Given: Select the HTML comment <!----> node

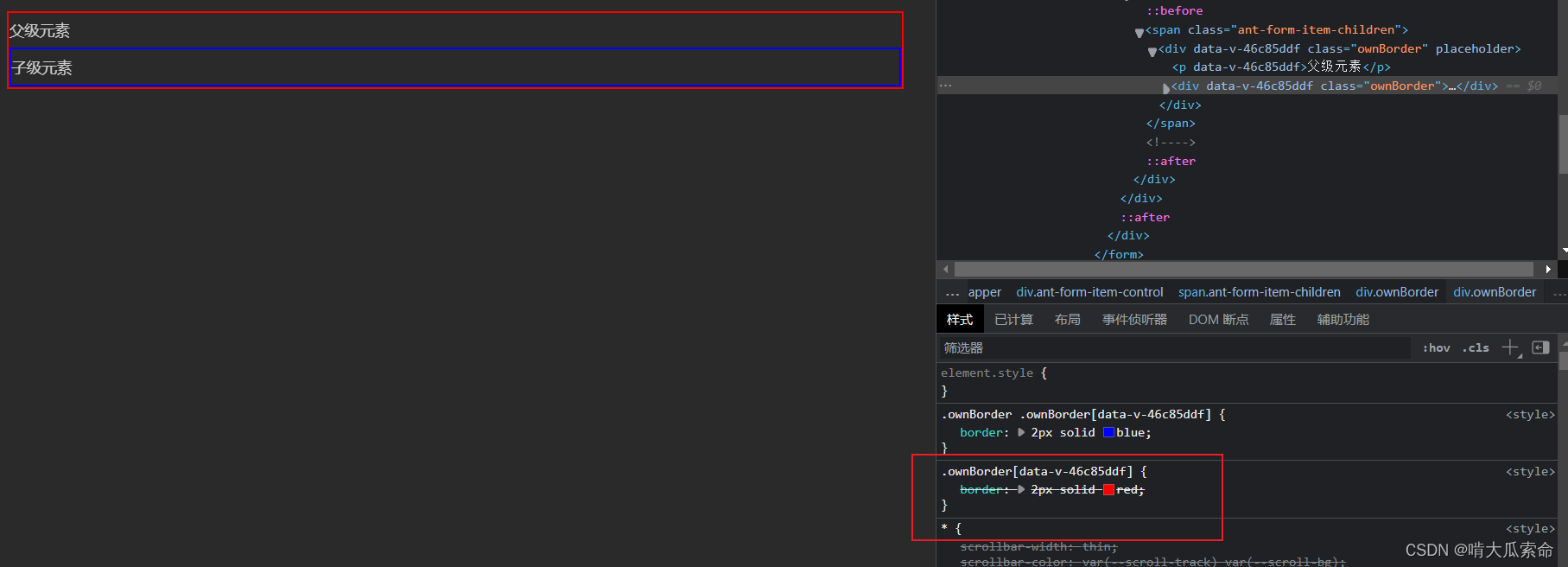Looking at the screenshot, I should tap(1171, 142).
